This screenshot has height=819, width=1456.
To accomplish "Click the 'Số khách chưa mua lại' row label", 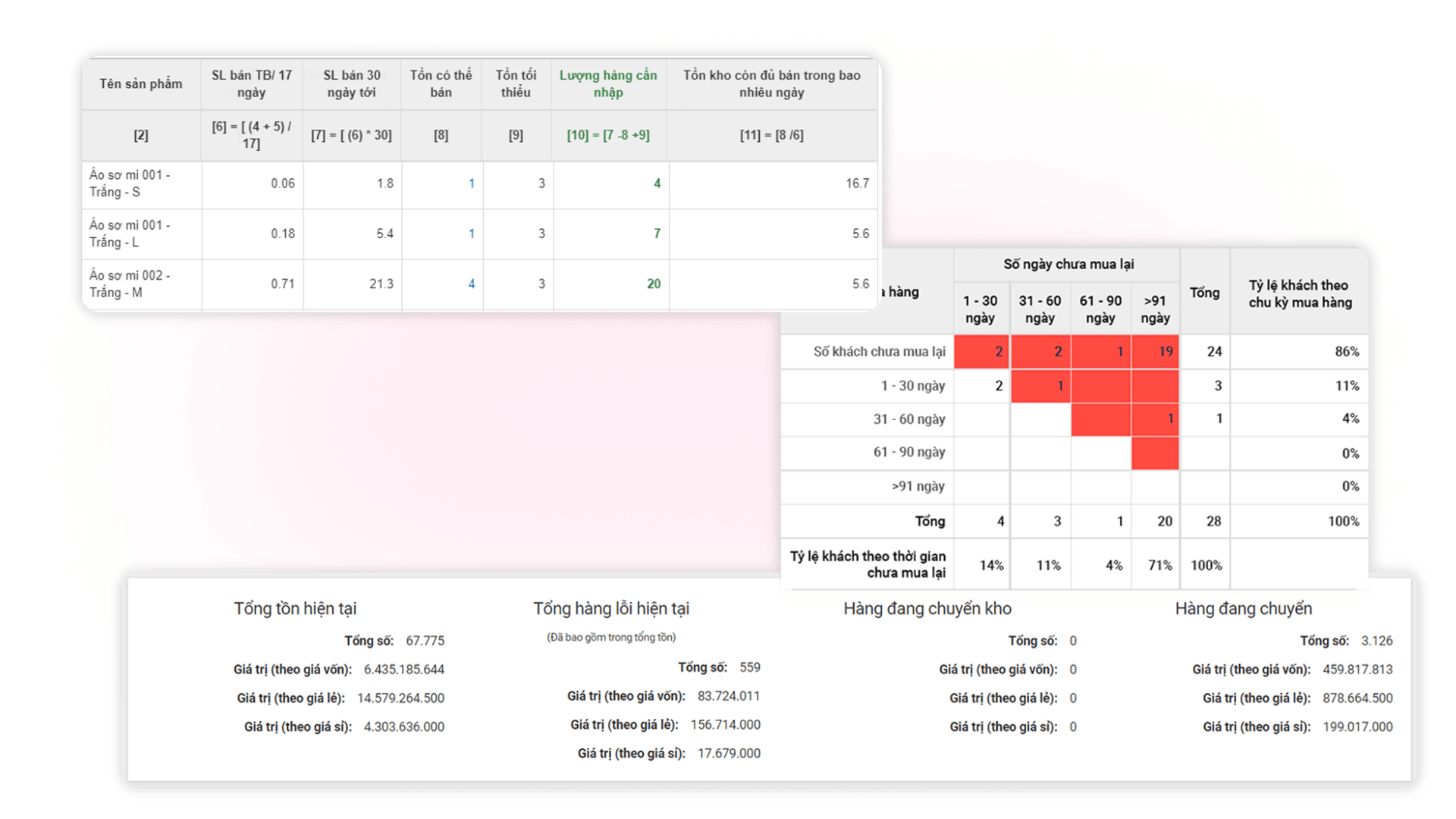I will pyautogui.click(x=879, y=351).
